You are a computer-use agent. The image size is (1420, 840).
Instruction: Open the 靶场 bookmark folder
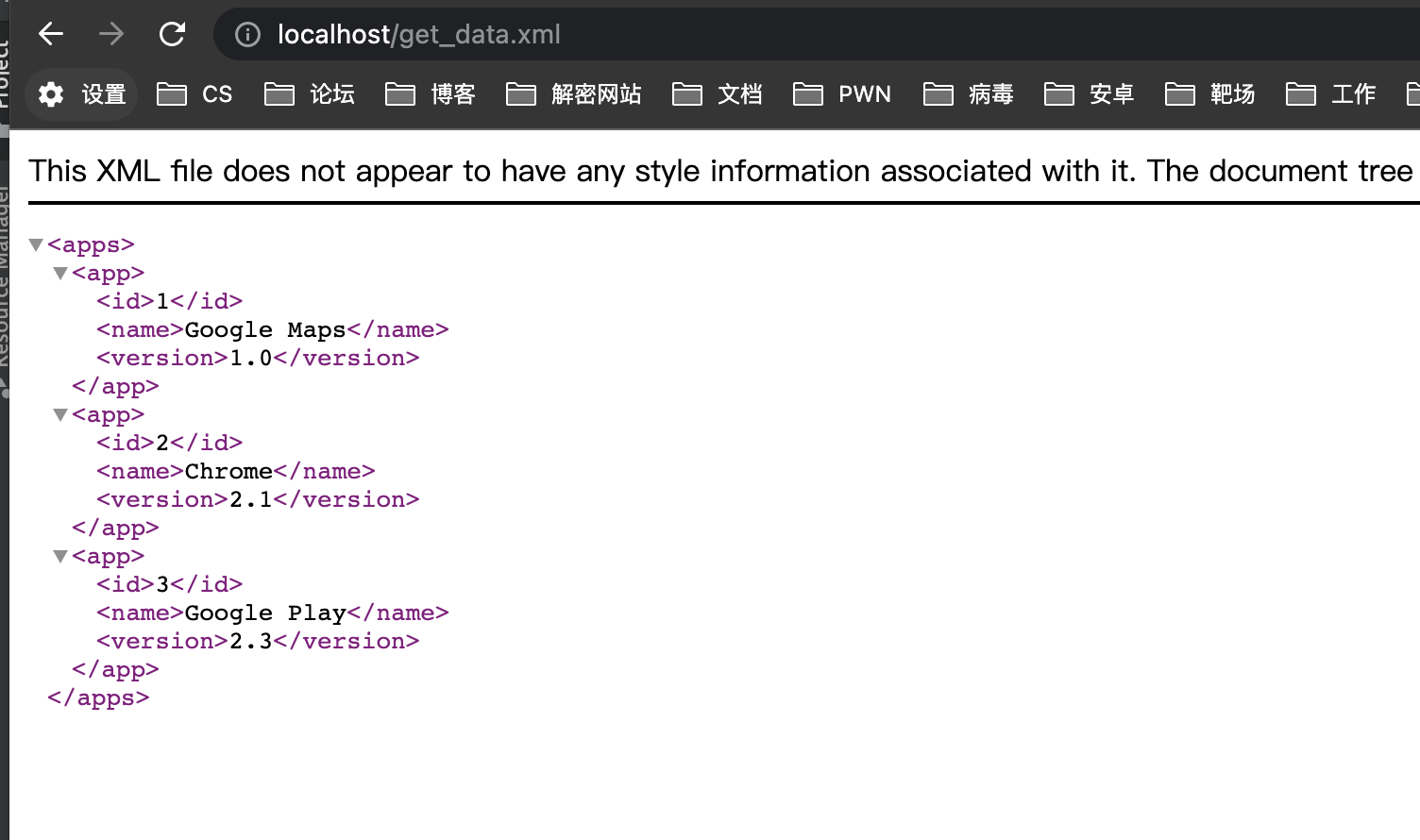click(x=1210, y=94)
